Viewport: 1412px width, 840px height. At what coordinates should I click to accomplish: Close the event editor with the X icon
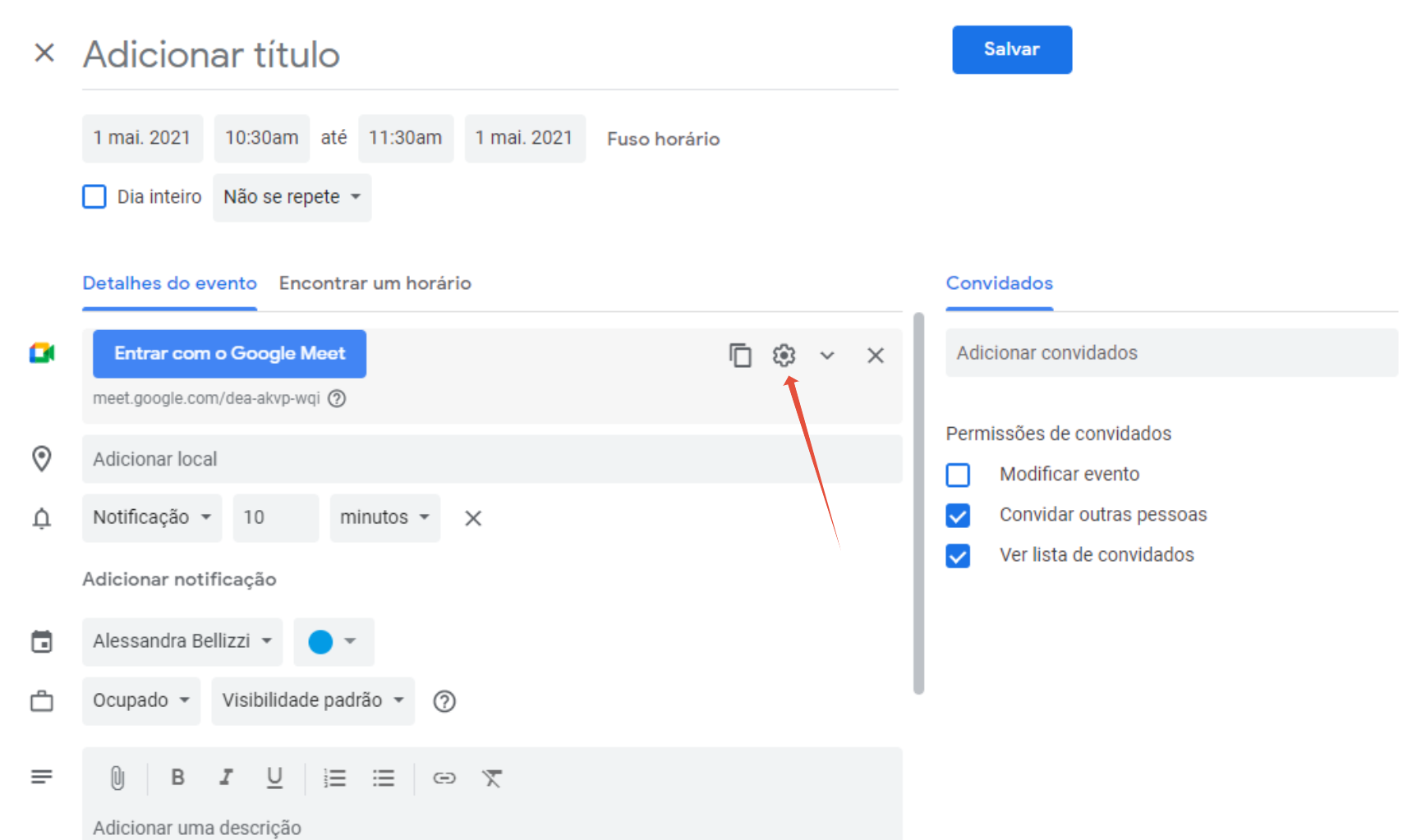click(44, 53)
